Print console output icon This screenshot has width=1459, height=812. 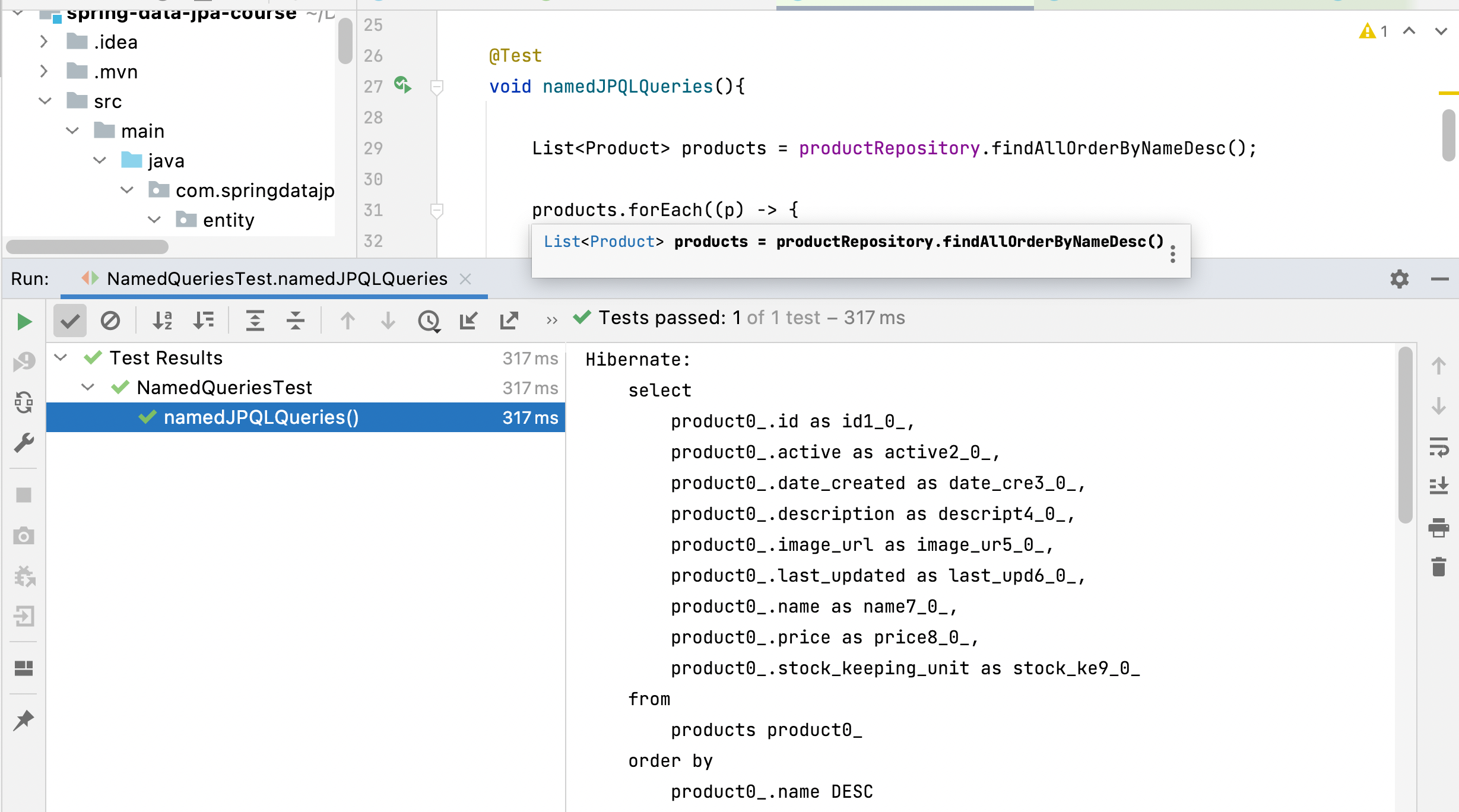point(1439,527)
